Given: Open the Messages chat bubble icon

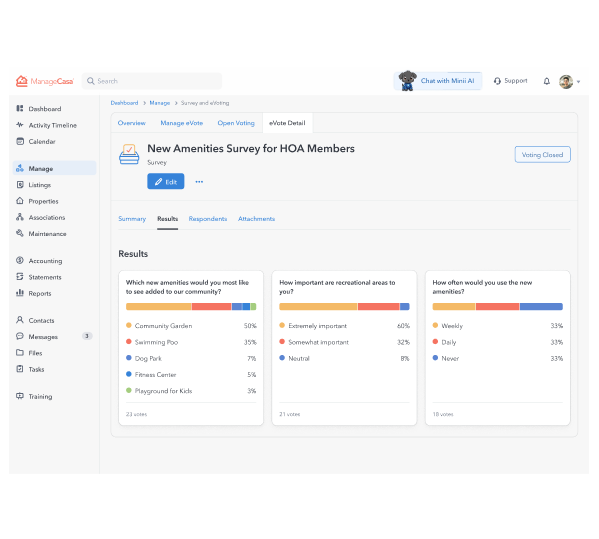Looking at the screenshot, I should pyautogui.click(x=20, y=336).
